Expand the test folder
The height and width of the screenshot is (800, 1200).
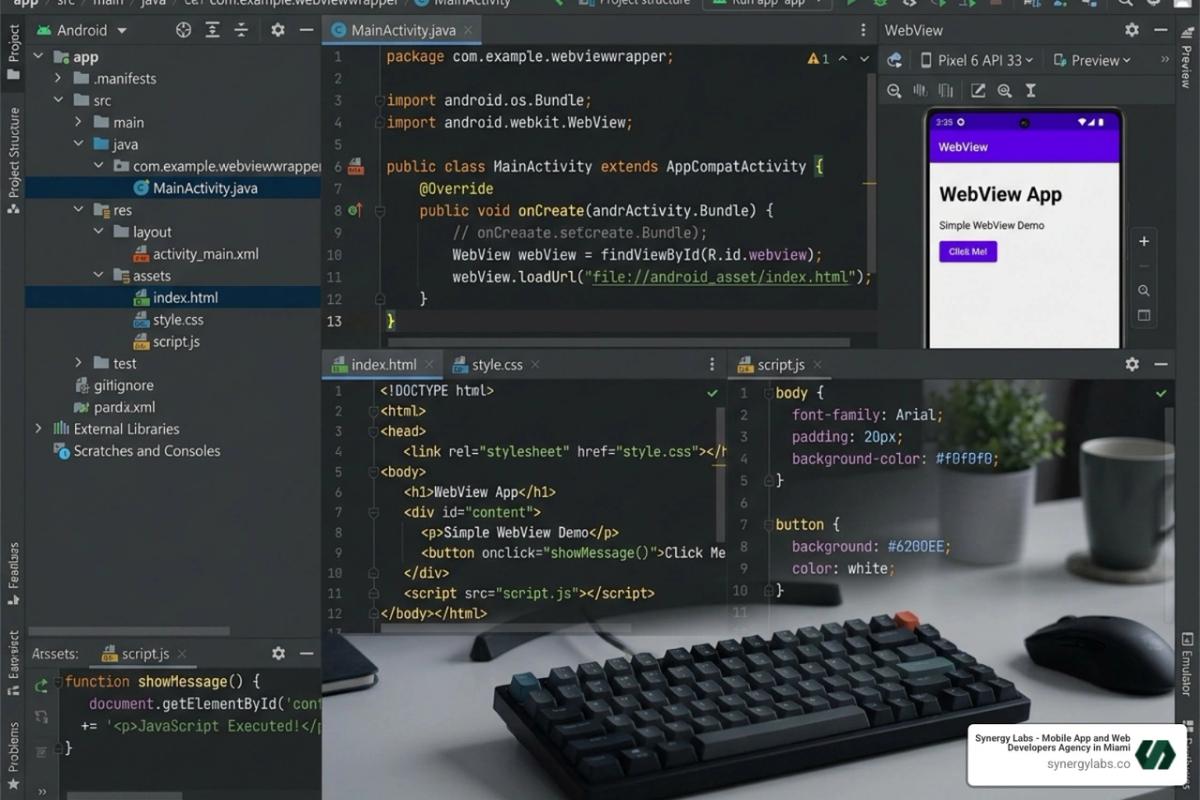[79, 363]
